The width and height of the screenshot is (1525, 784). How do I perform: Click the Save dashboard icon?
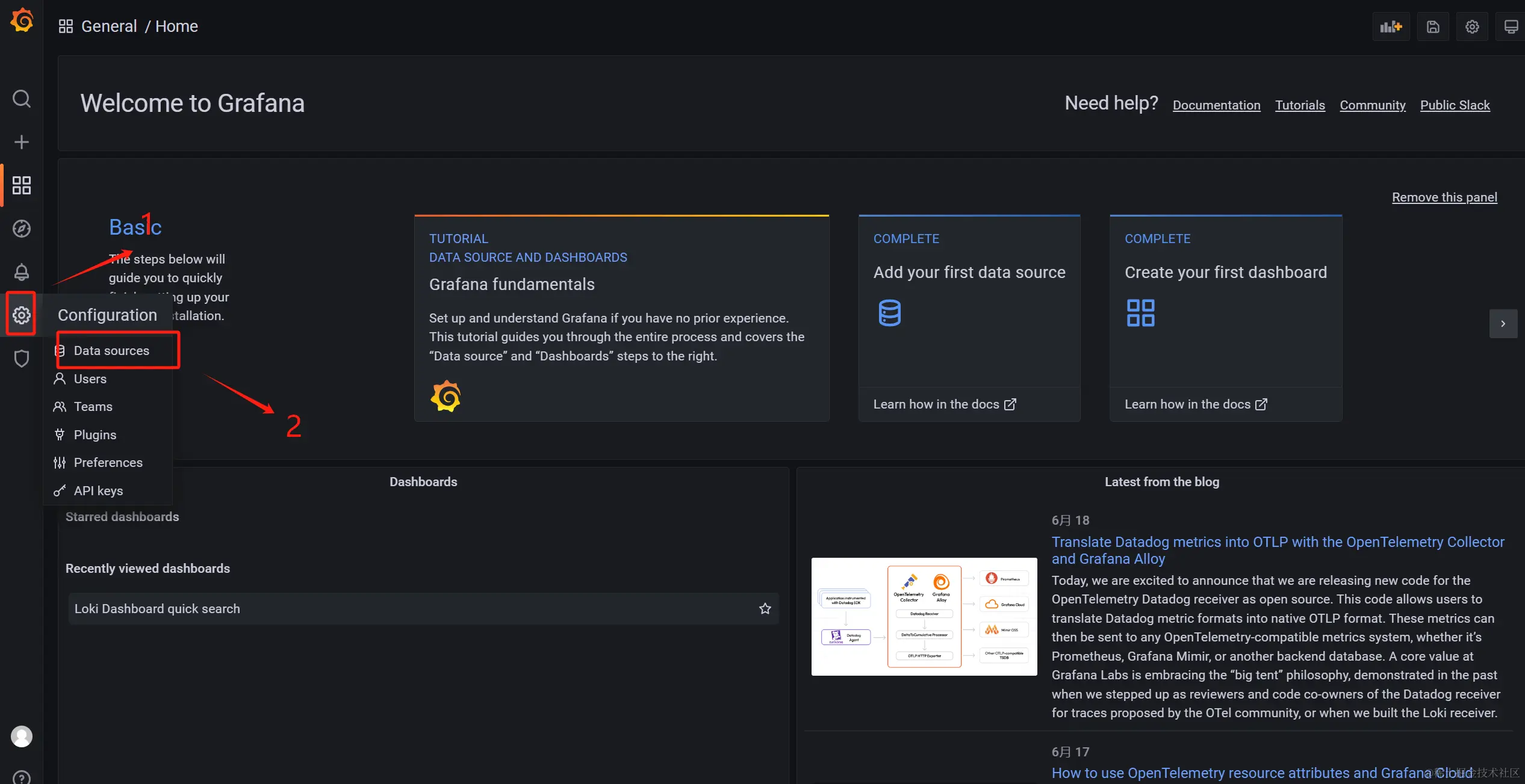pyautogui.click(x=1433, y=26)
